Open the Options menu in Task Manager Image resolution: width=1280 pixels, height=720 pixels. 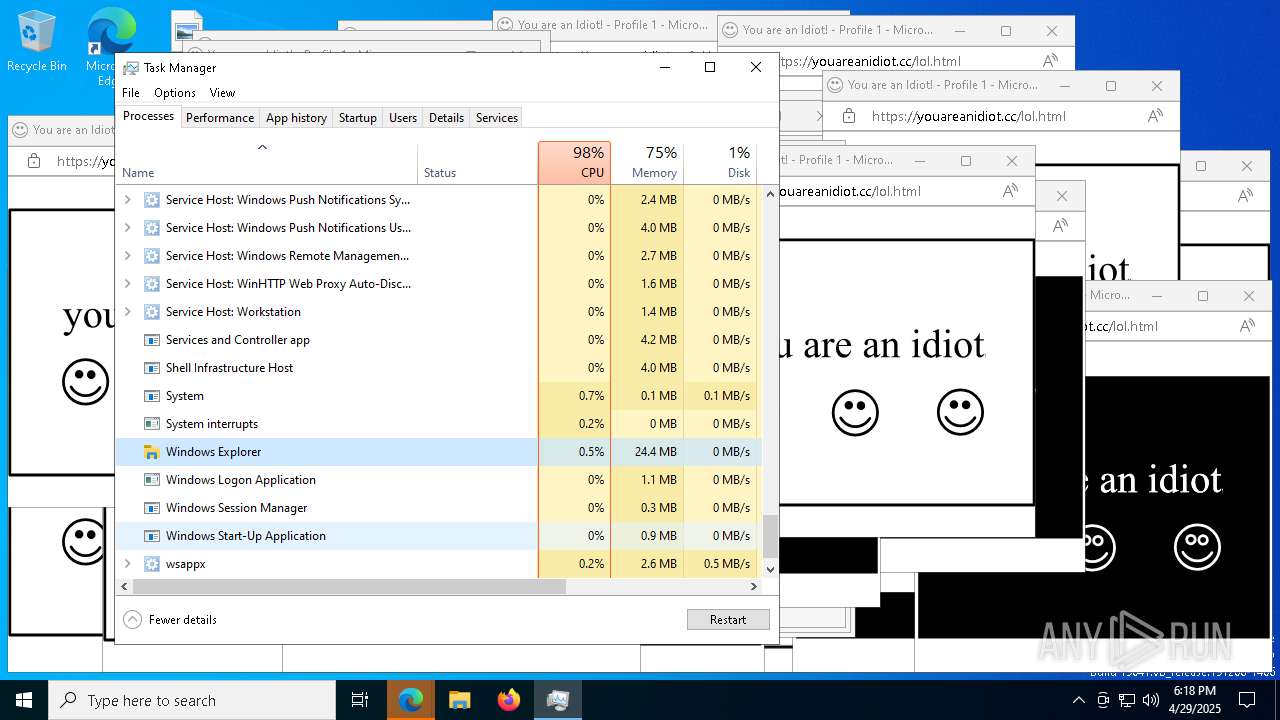tap(175, 93)
